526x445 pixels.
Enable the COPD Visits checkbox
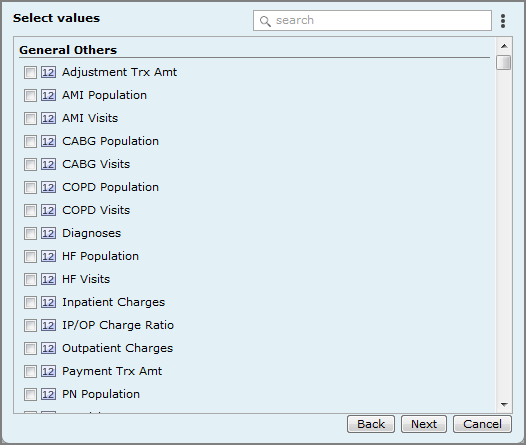[30, 211]
